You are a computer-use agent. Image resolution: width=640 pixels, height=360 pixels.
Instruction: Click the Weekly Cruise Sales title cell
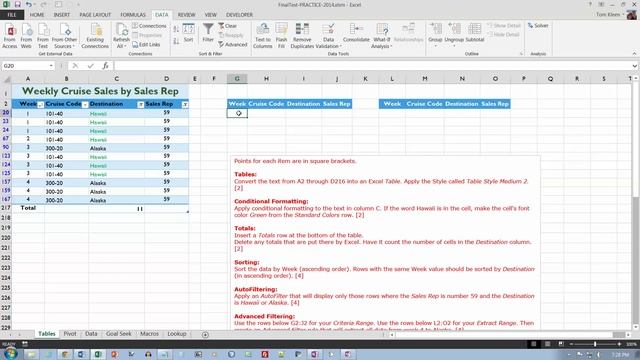(x=100, y=91)
